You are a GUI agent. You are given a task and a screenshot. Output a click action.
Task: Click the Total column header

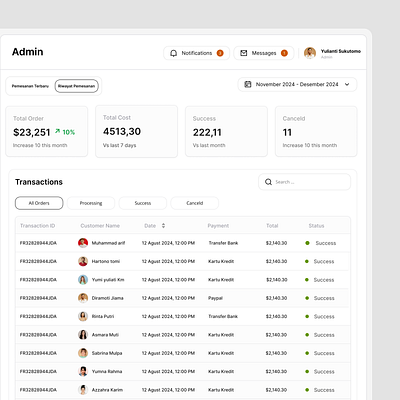272,226
